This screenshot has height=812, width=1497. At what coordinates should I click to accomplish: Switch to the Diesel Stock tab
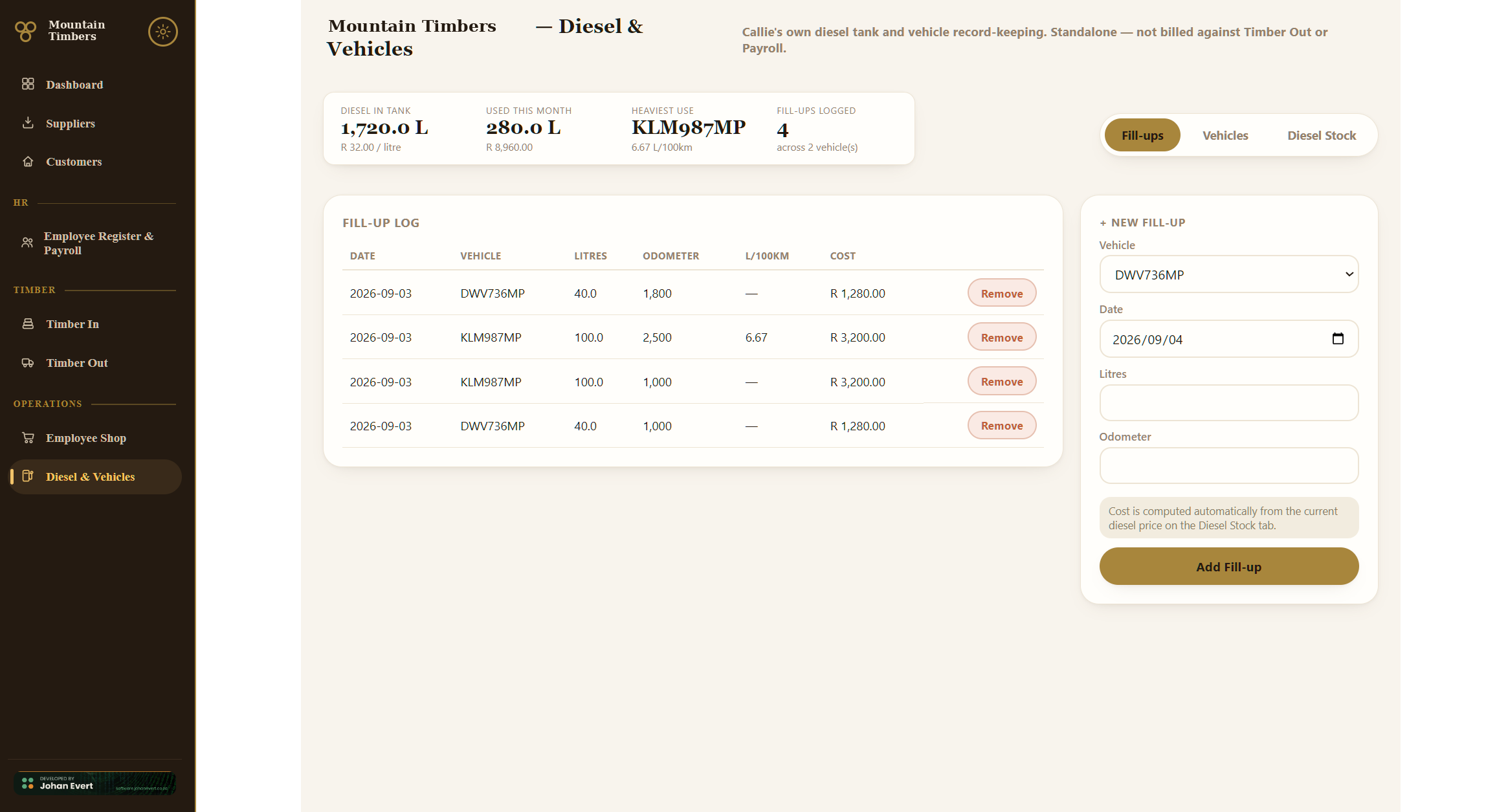coord(1322,135)
